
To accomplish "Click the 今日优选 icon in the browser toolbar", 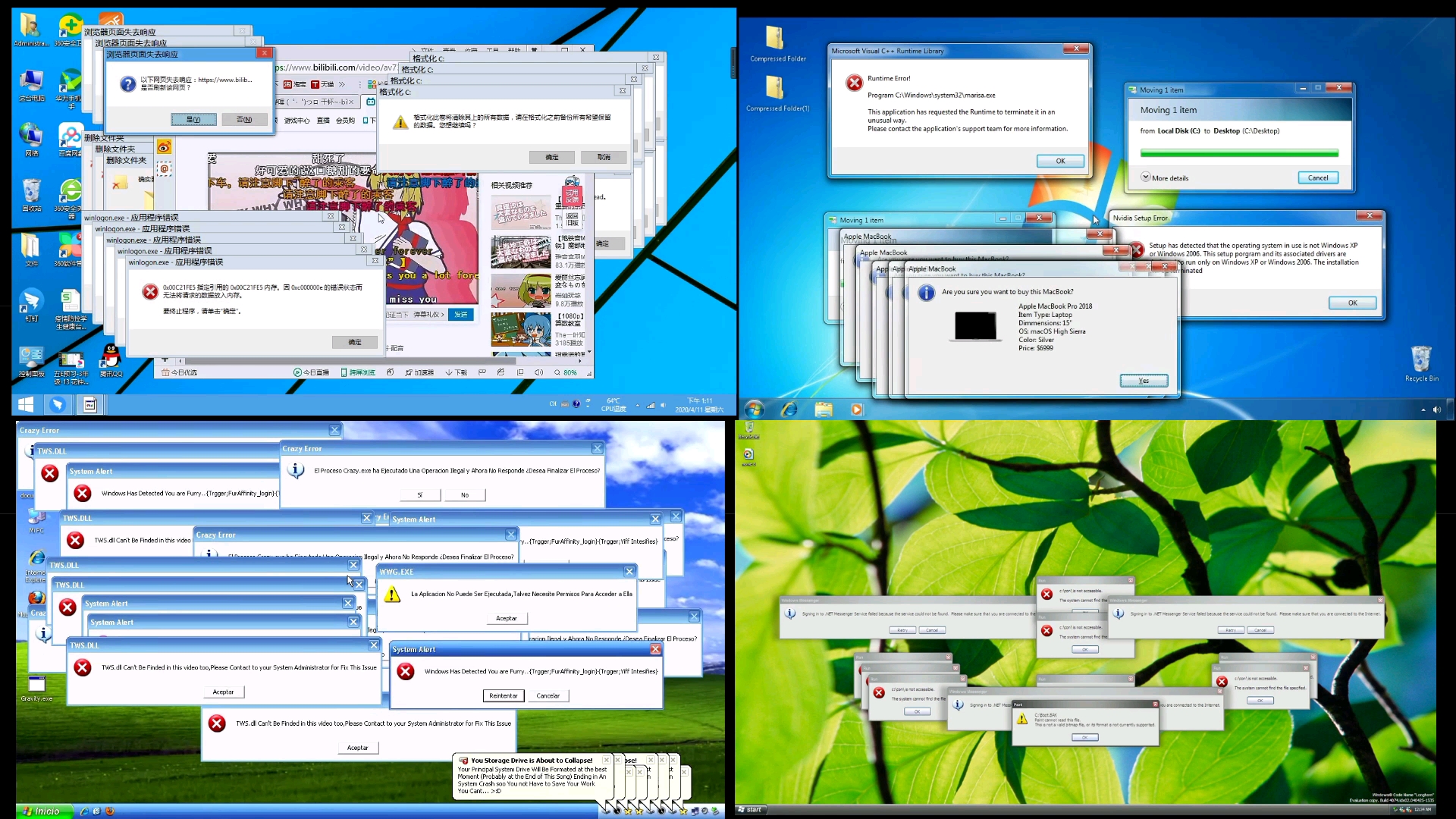I will (179, 372).
